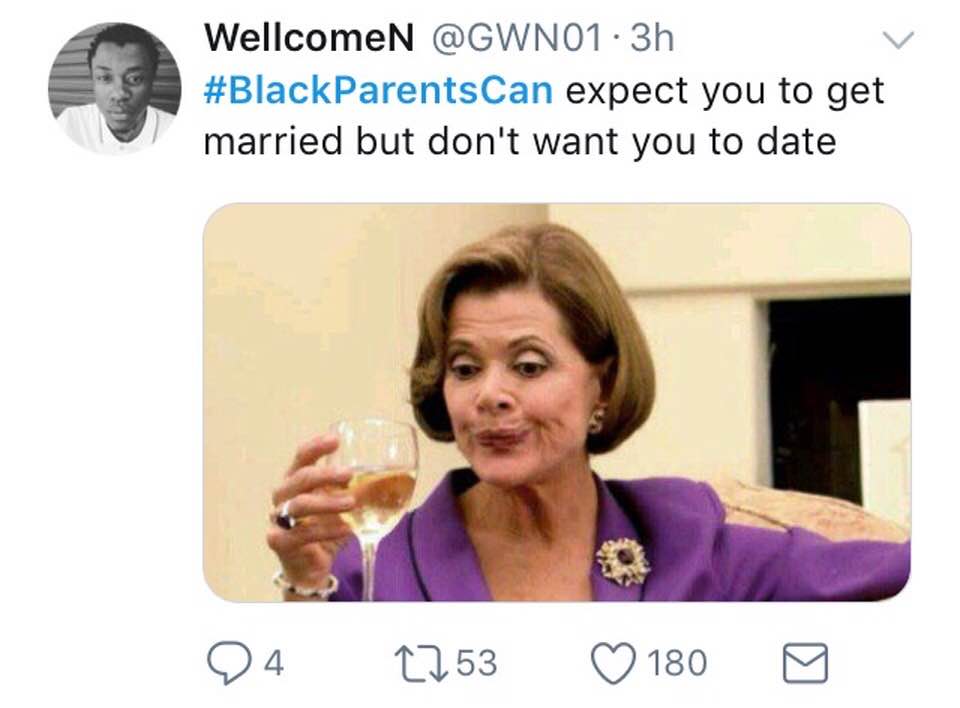The height and width of the screenshot is (708, 960).
Task: Click the 'expect you to get' tweet text
Action: point(725,92)
